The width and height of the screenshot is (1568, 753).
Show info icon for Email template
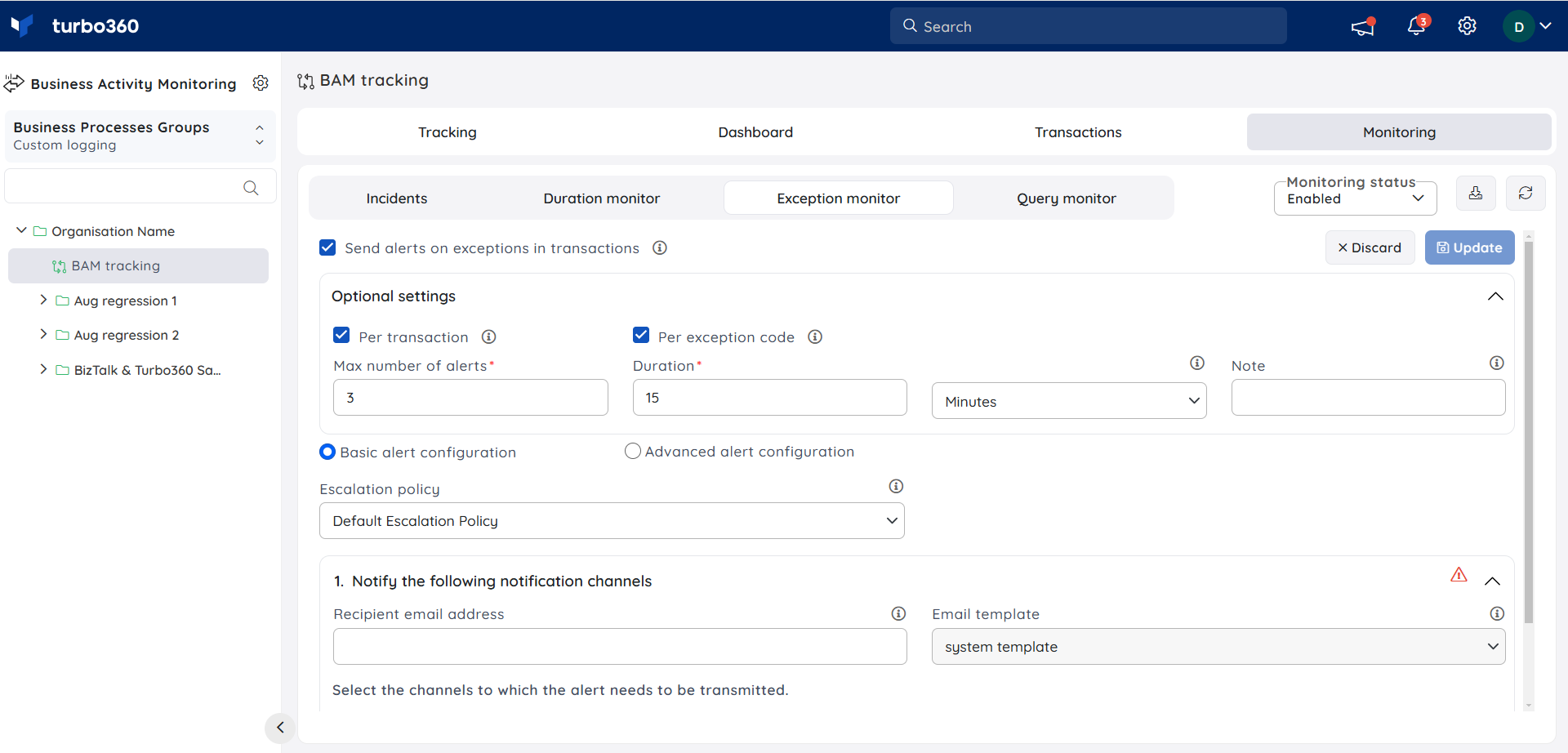[x=1497, y=613]
